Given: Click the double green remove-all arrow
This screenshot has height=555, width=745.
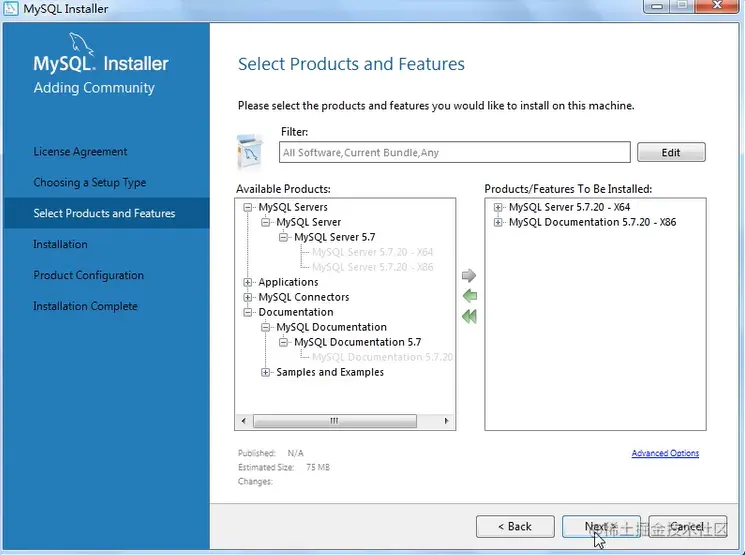Looking at the screenshot, I should (x=469, y=316).
